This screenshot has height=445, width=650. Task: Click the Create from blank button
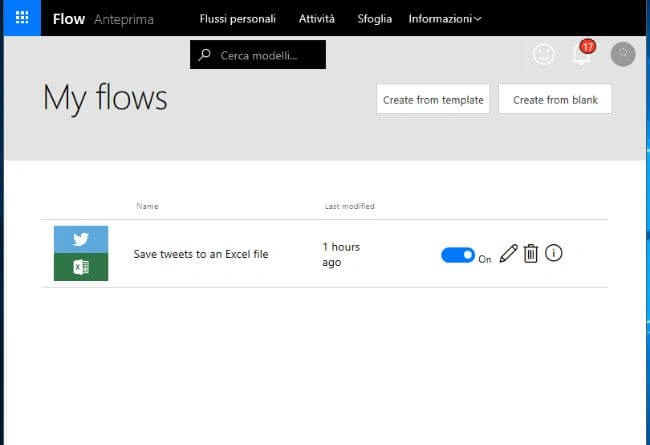pos(555,99)
